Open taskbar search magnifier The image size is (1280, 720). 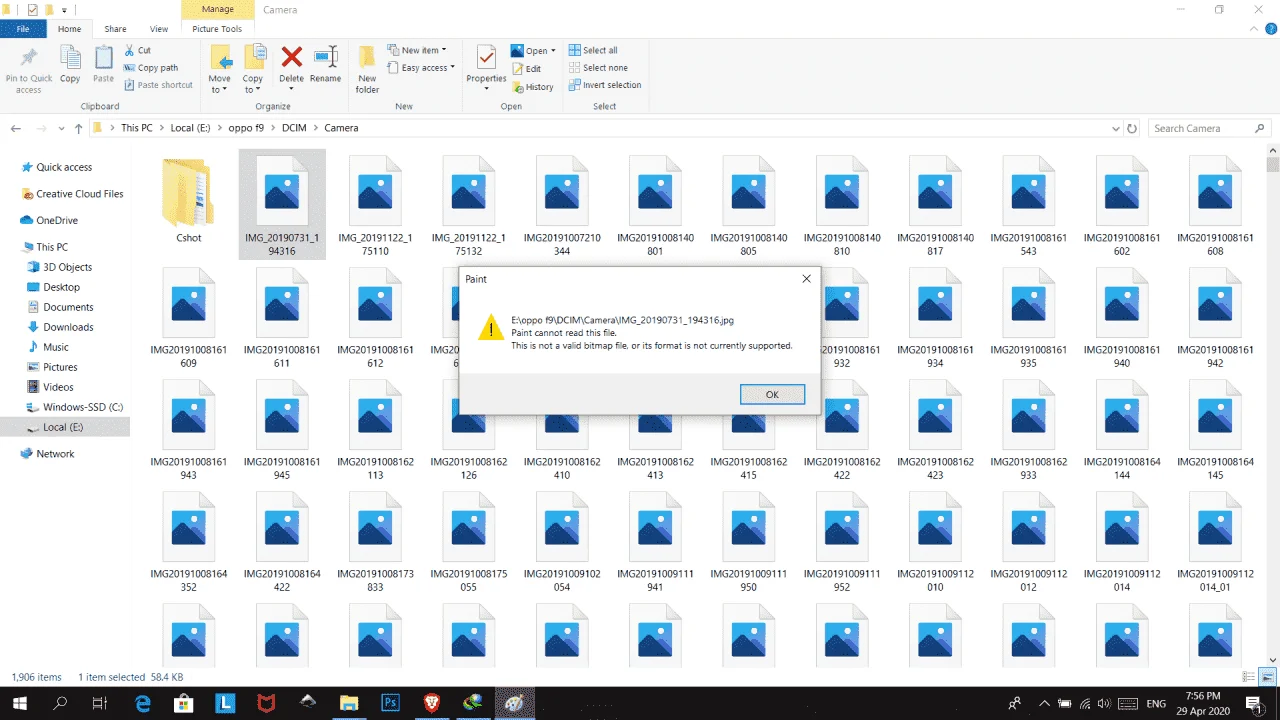pos(60,703)
